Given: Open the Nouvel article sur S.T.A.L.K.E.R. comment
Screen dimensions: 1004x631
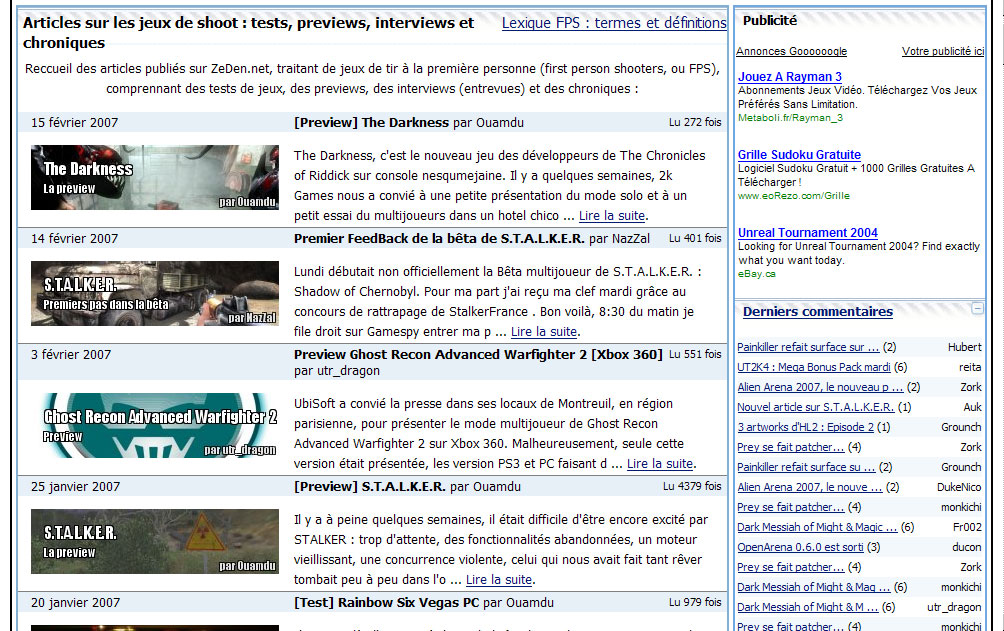Looking at the screenshot, I should (816, 407).
